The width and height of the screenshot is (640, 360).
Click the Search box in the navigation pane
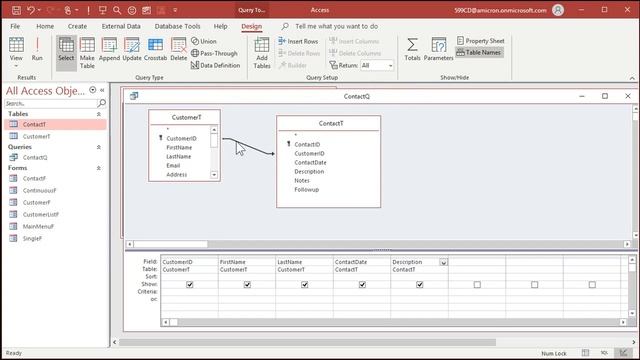pyautogui.click(x=51, y=104)
